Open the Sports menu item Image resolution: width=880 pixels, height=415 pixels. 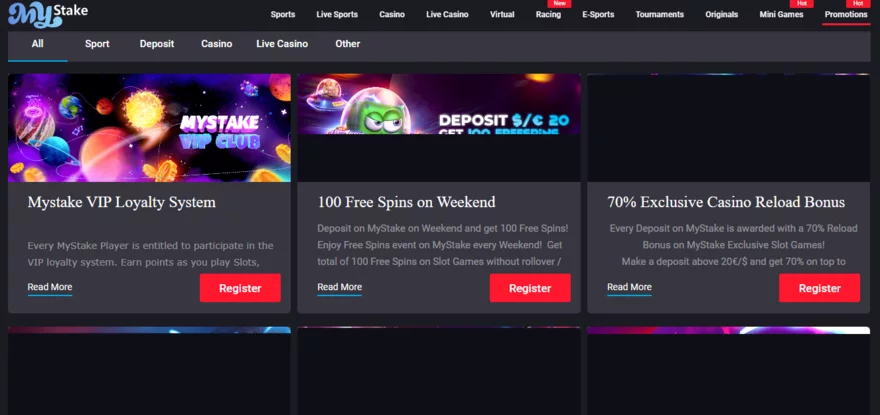pyautogui.click(x=283, y=15)
